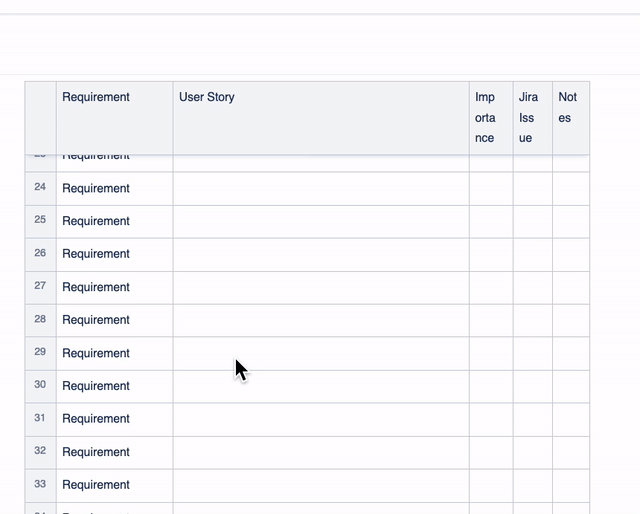Click row number 30

point(40,385)
